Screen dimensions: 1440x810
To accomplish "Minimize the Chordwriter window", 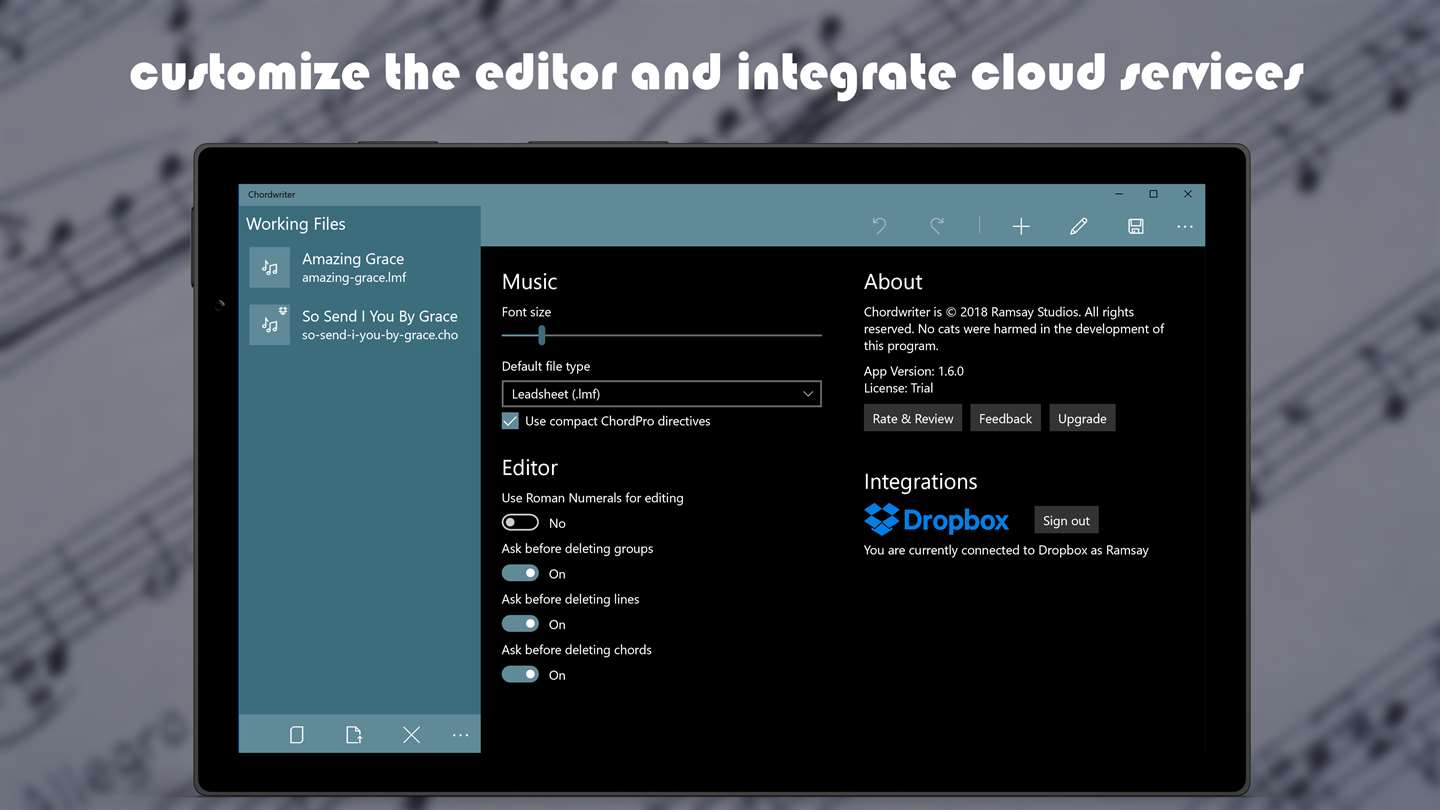I will [1119, 194].
